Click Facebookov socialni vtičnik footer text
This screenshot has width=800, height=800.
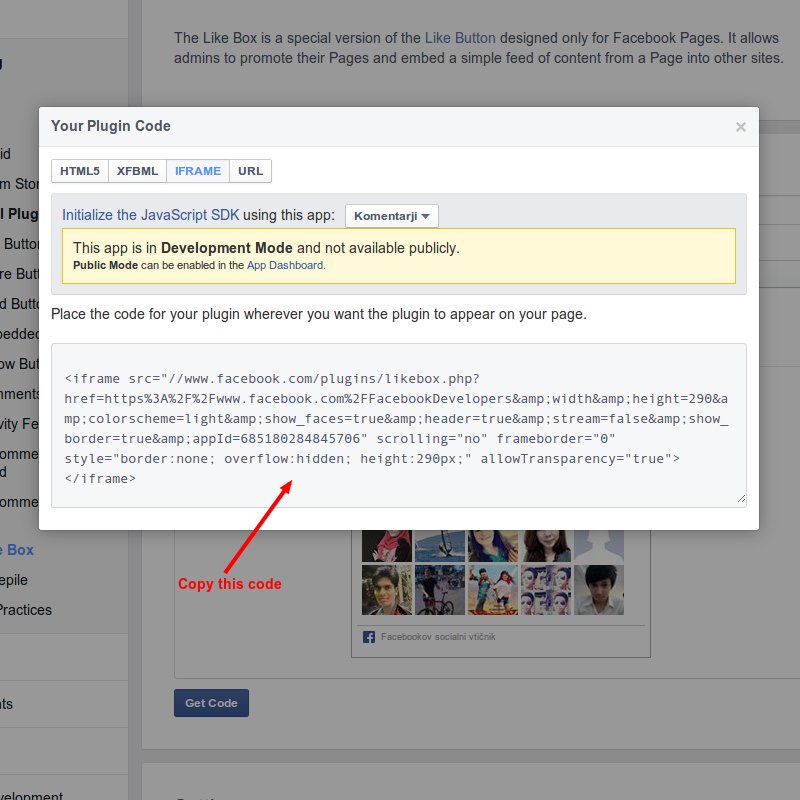(x=438, y=637)
